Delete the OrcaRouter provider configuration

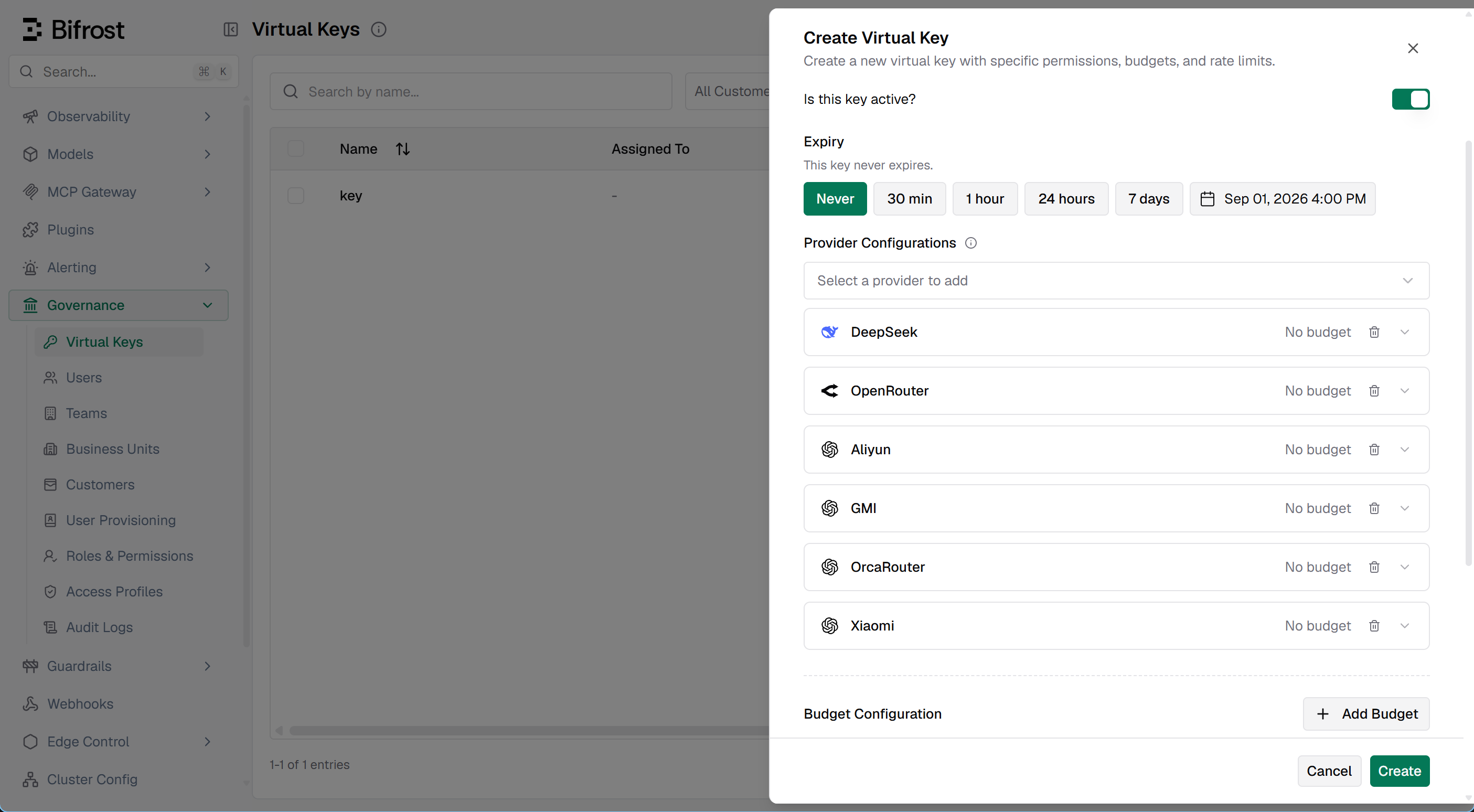pyautogui.click(x=1374, y=567)
